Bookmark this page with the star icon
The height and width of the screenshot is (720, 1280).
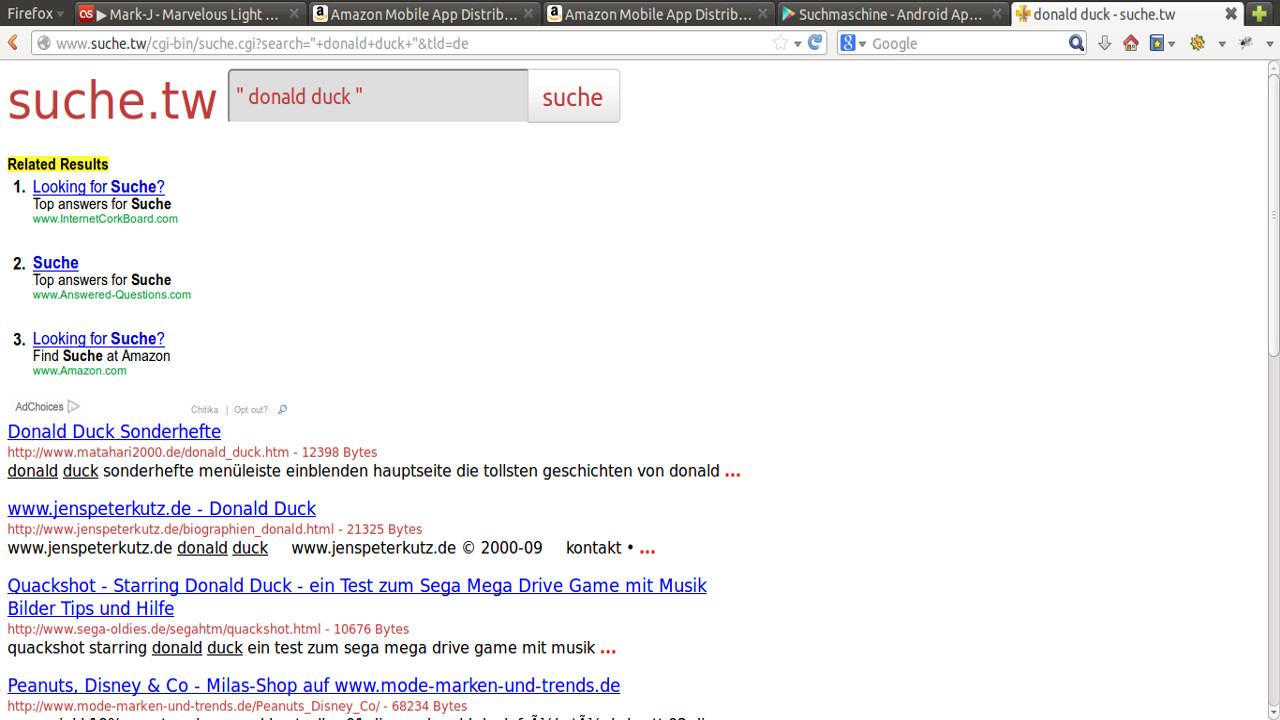[780, 43]
